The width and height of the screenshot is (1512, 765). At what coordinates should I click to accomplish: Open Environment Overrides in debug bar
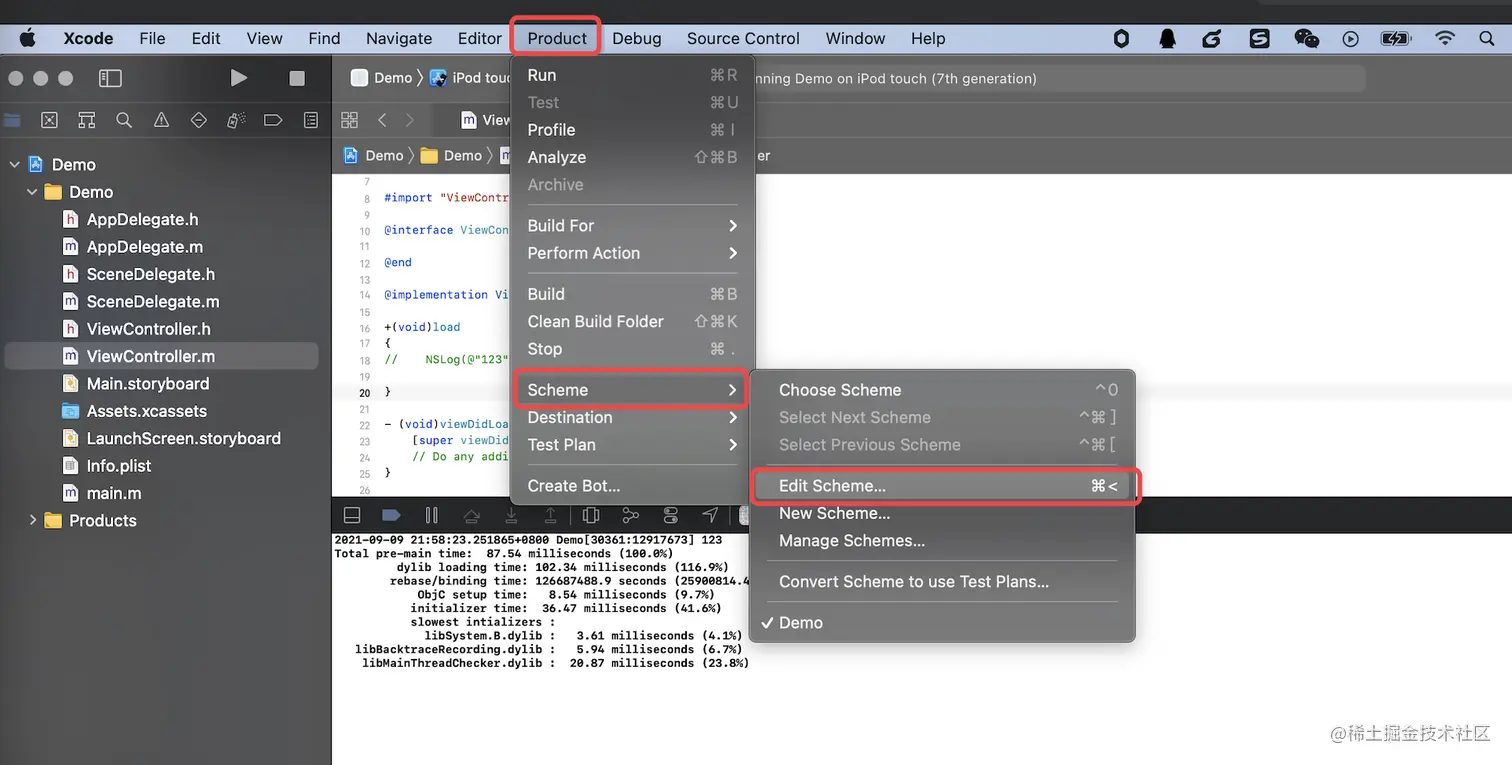(670, 515)
